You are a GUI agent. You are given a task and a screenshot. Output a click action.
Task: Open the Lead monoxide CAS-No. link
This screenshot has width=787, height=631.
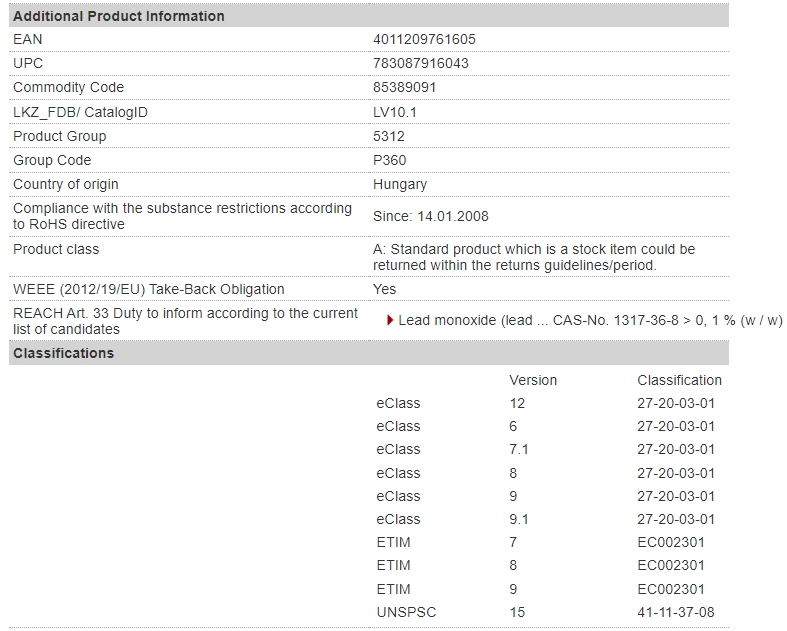pos(590,320)
